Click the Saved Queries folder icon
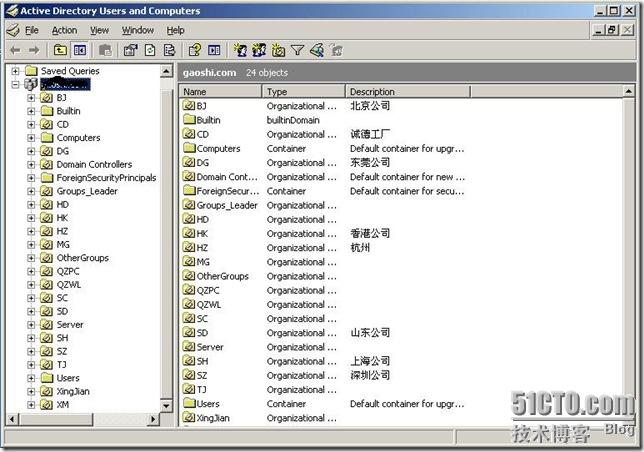The height and width of the screenshot is (452, 644). [31, 71]
